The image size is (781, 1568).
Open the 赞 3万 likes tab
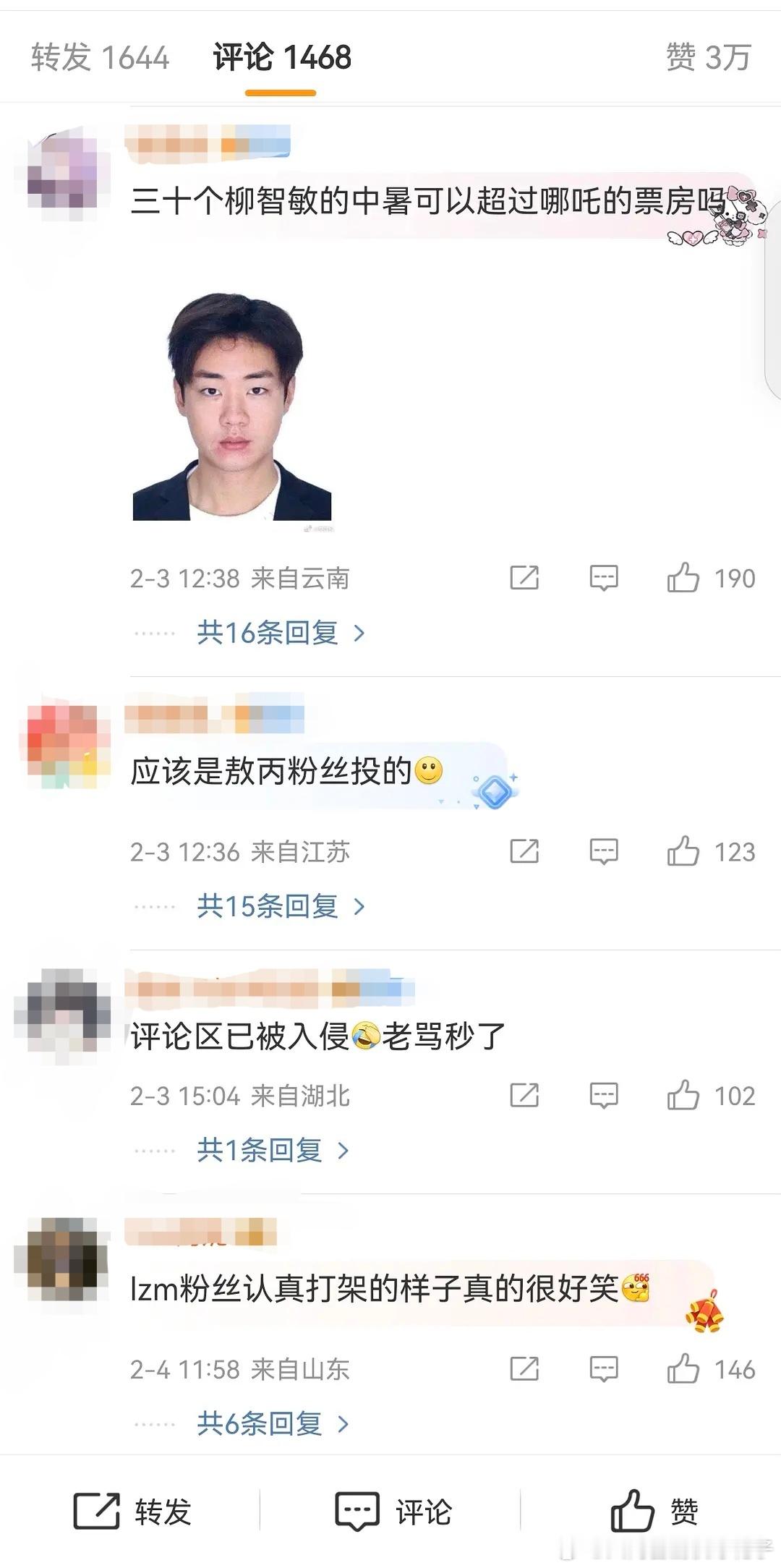tap(709, 57)
